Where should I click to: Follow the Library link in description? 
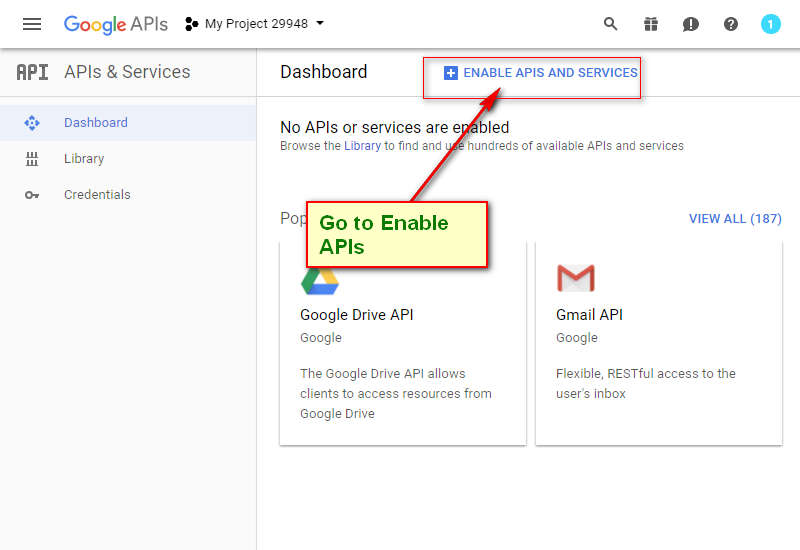[x=362, y=146]
